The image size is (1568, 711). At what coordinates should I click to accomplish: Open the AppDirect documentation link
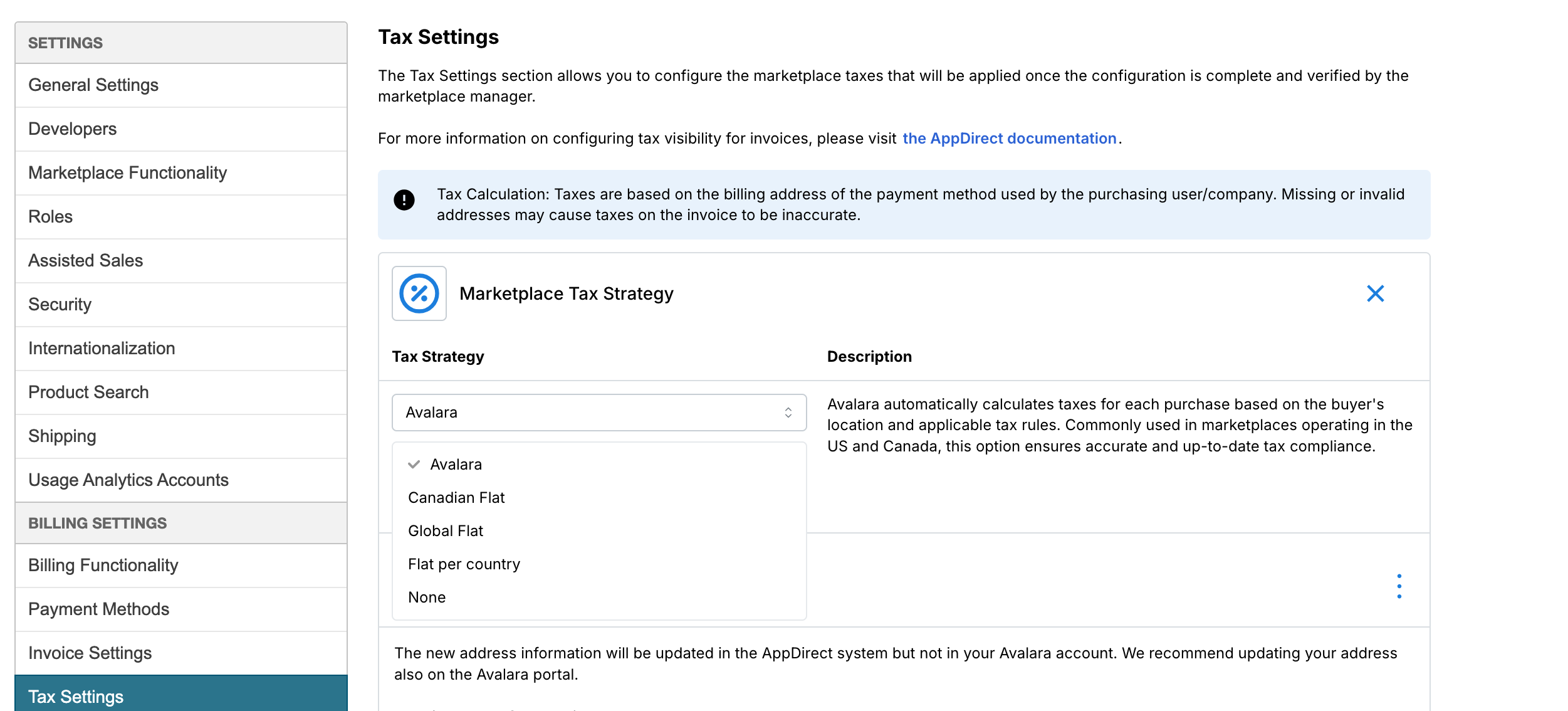pos(1009,139)
